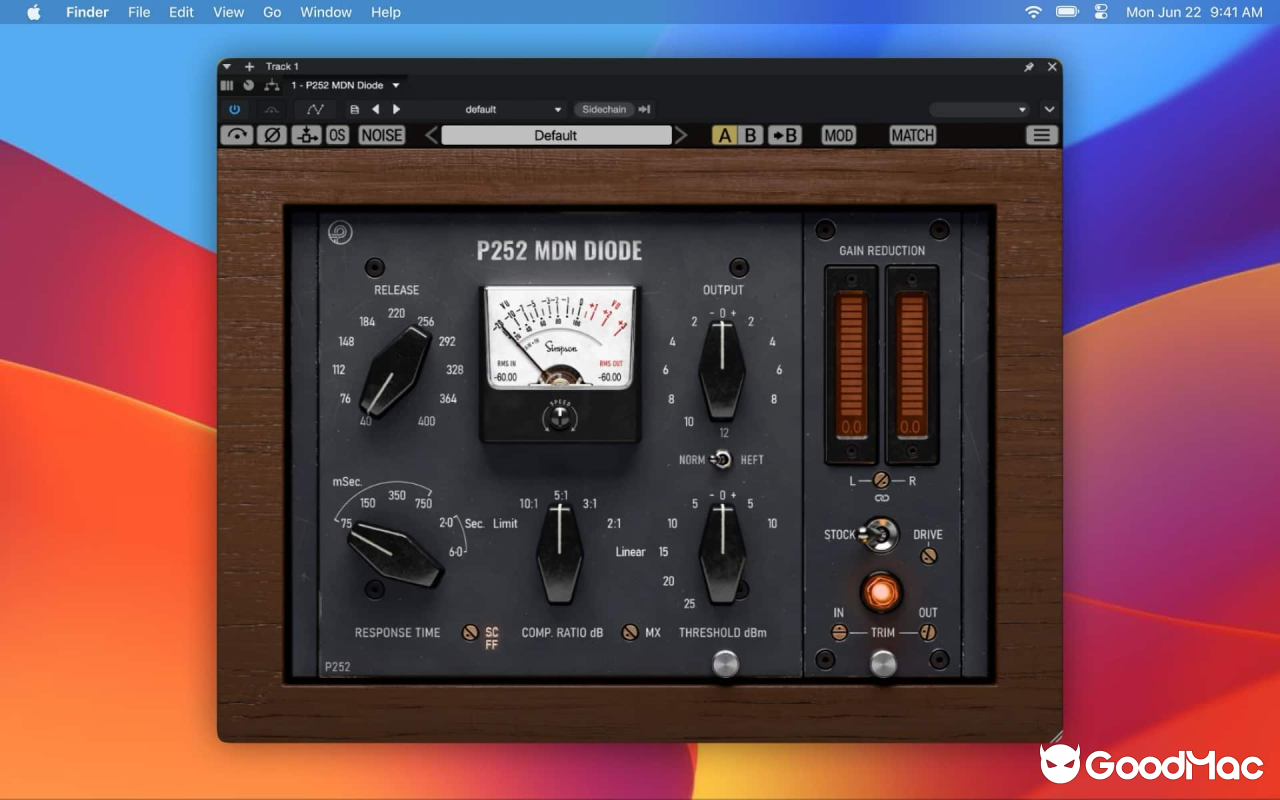Click the RESPONSE TIME knob
The image size is (1280, 800).
pyautogui.click(x=394, y=555)
